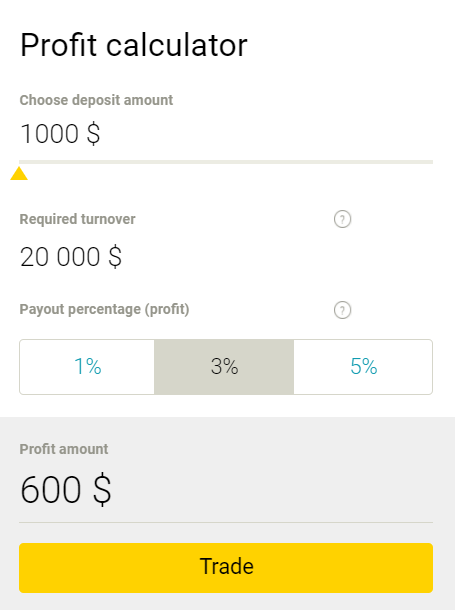Open the Required turnover help icon
This screenshot has height=610, width=455.
(342, 219)
